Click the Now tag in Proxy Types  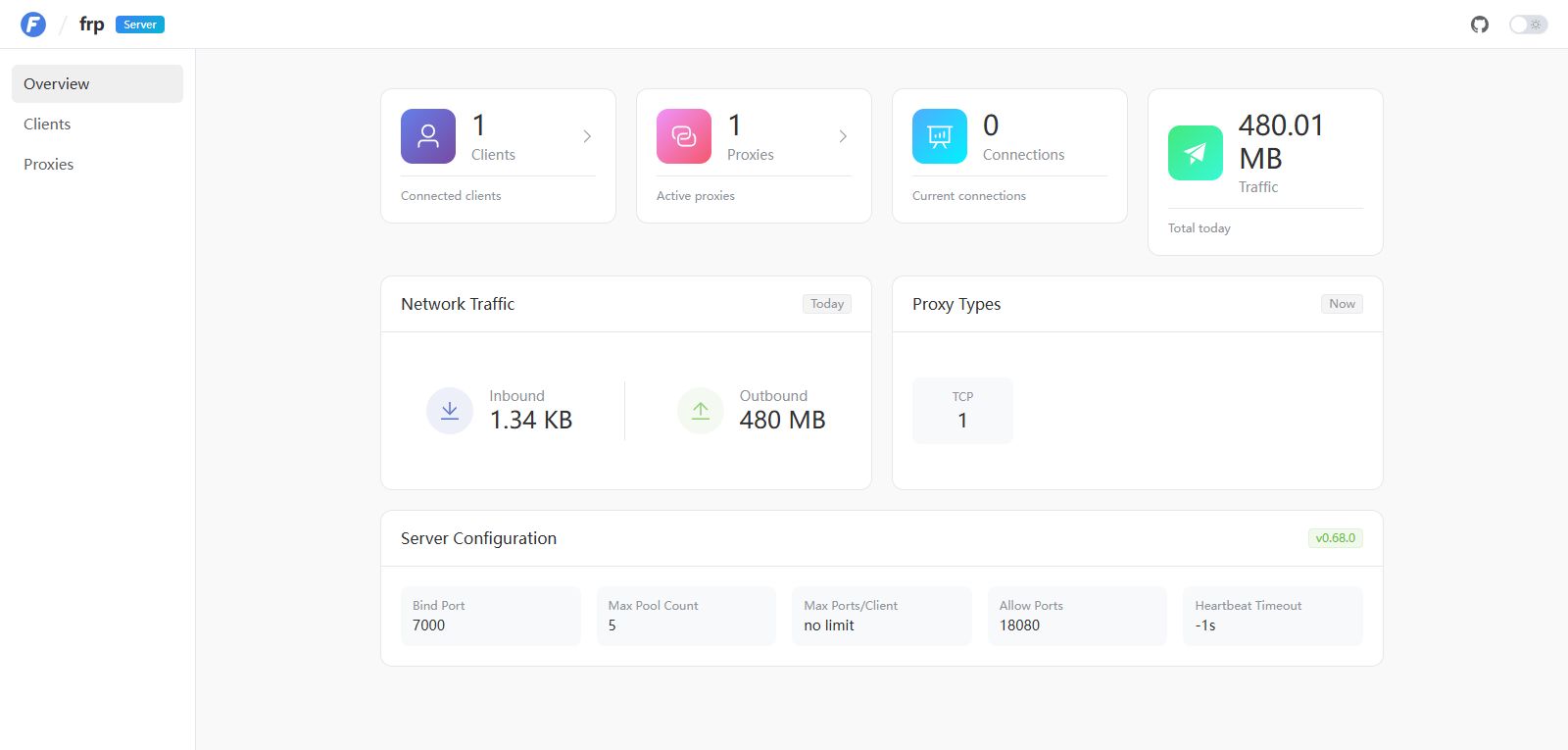click(1342, 304)
